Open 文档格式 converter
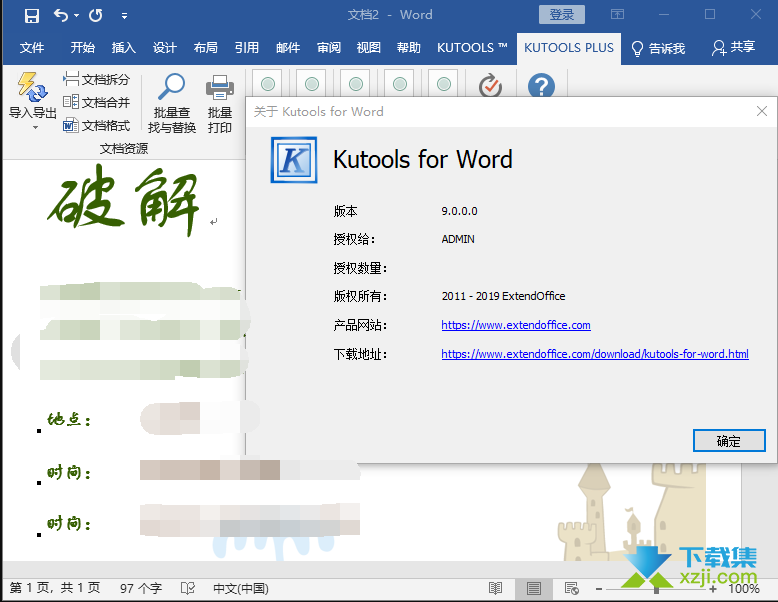Image resolution: width=778 pixels, height=602 pixels. [97, 126]
